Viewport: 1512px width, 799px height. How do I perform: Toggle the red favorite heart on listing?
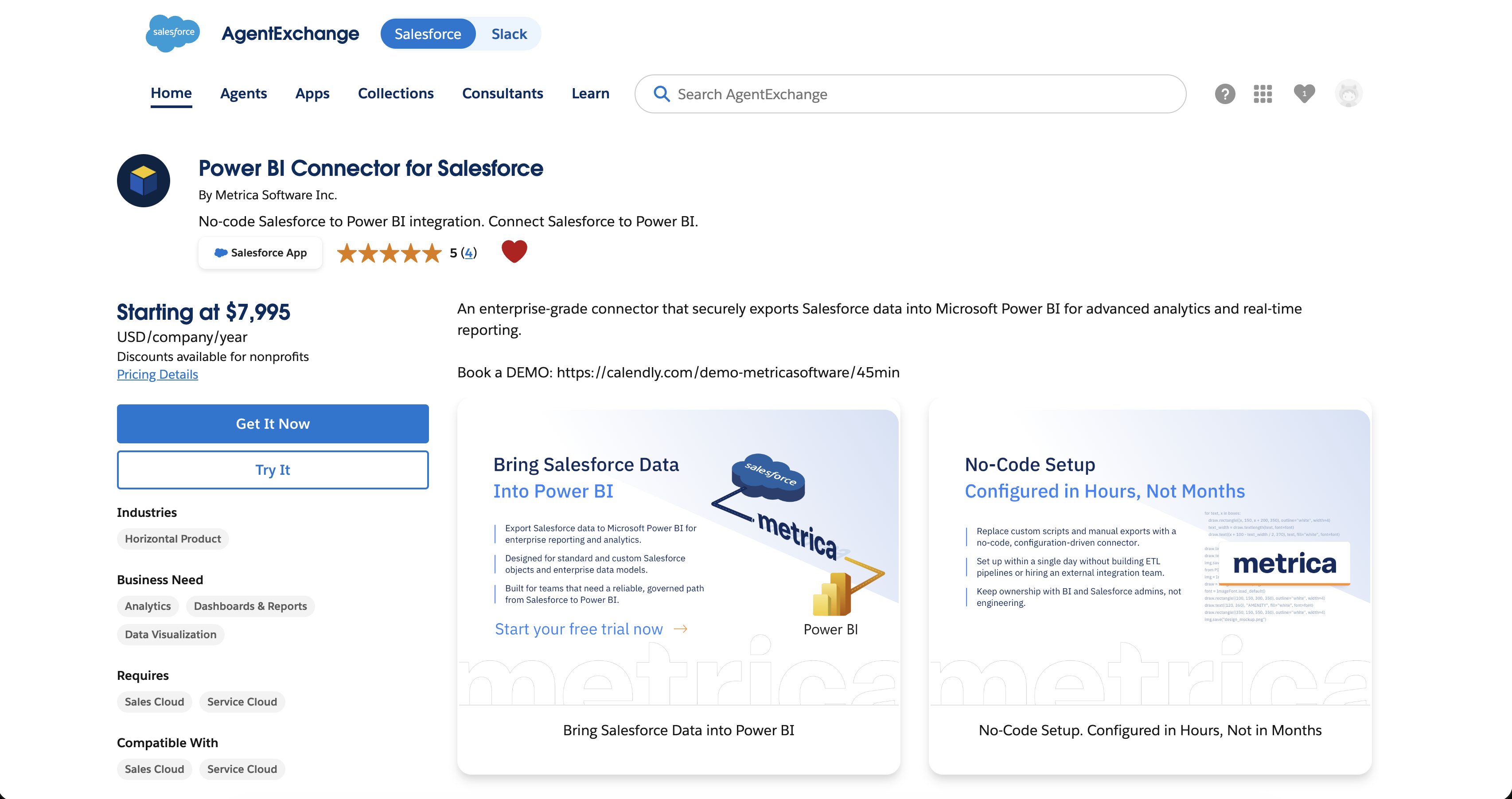coord(514,252)
